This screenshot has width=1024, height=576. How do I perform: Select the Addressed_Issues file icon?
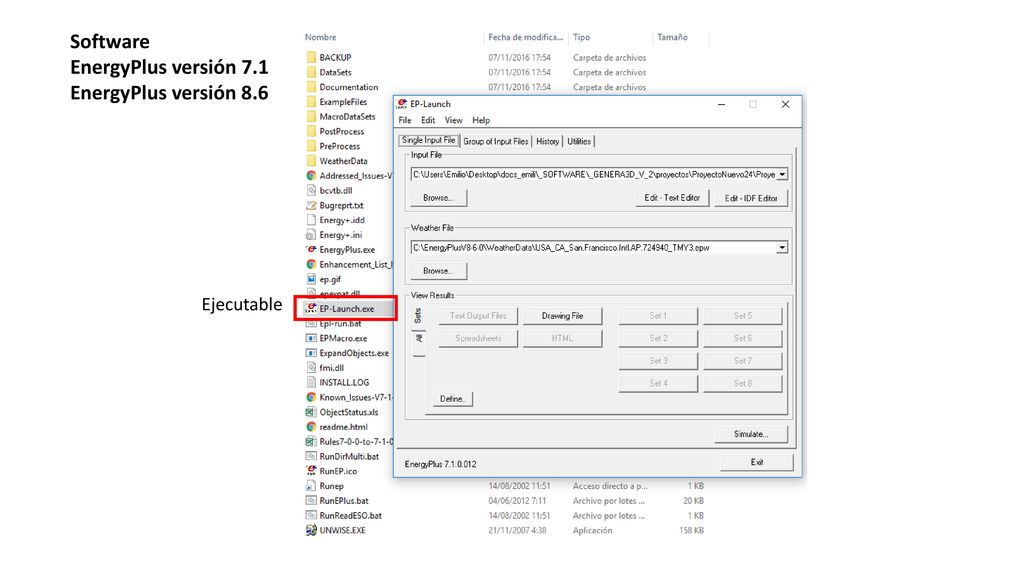pos(312,176)
